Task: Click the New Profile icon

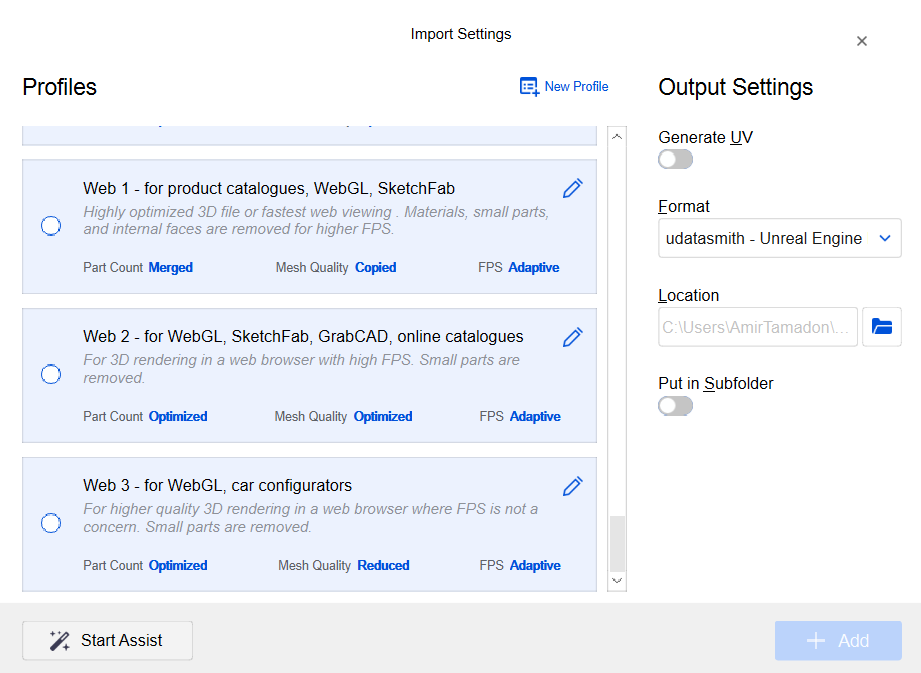Action: point(530,87)
